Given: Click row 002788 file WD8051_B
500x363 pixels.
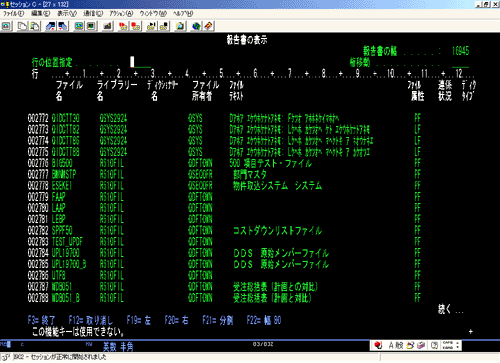Looking at the screenshot, I should pos(66,298).
